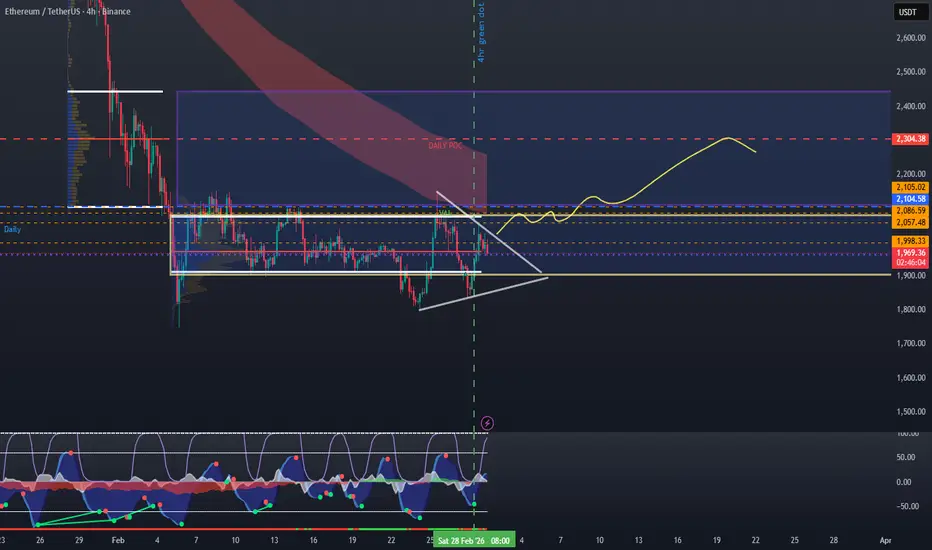The height and width of the screenshot is (550, 932).
Task: Click the 2,400.00 price axis label
Action: click(x=911, y=106)
